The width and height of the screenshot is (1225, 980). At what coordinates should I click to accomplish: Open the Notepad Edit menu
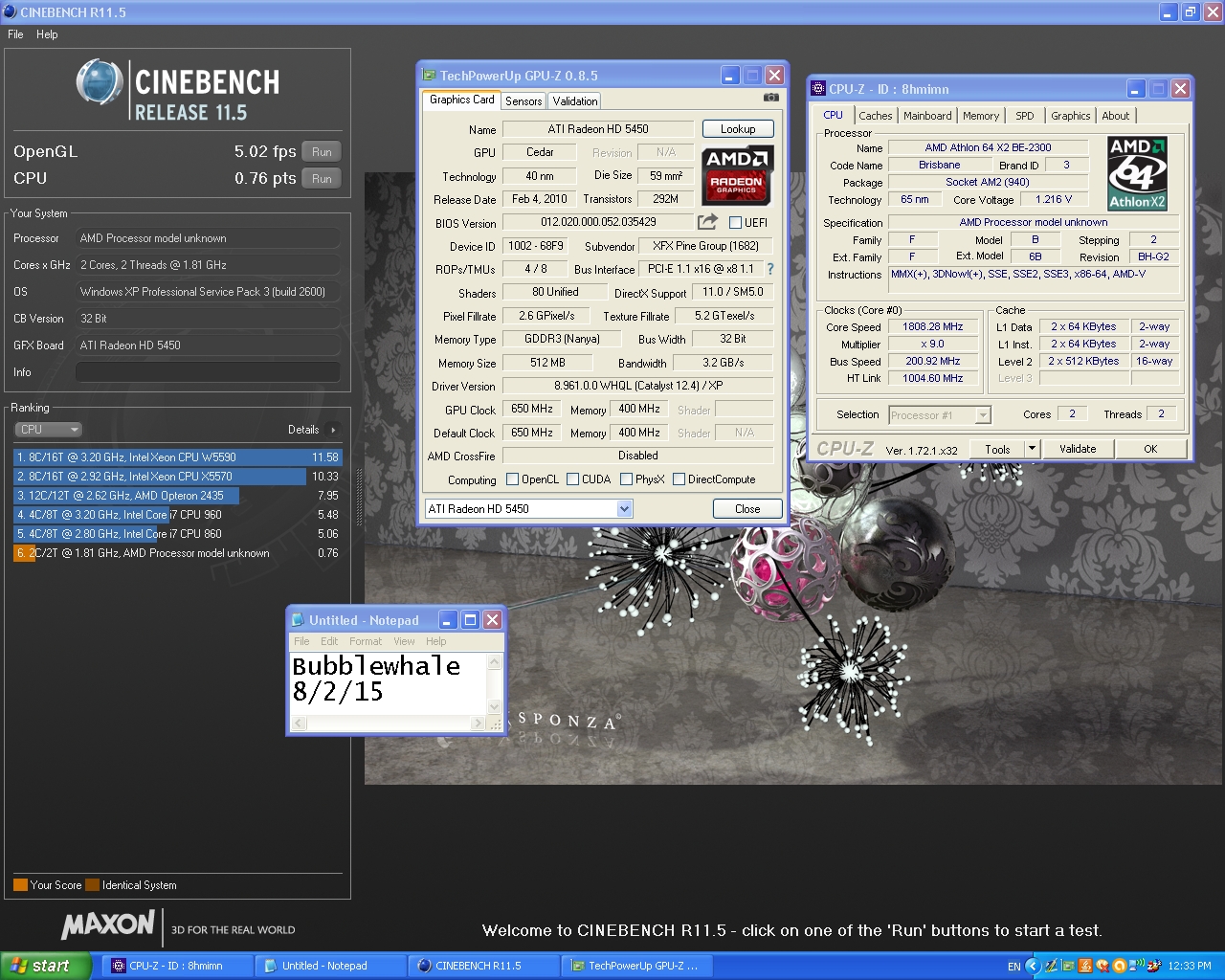(x=329, y=641)
